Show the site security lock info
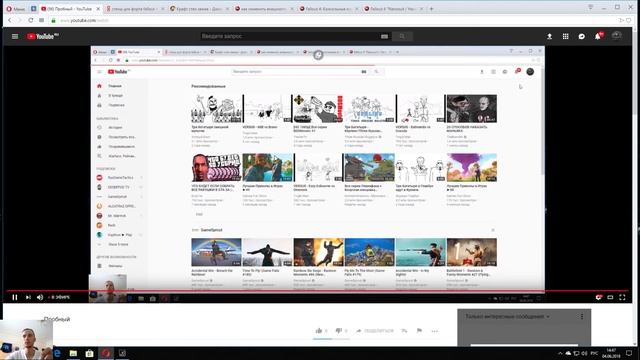Viewport: 640px width, 360px height. (x=53, y=20)
